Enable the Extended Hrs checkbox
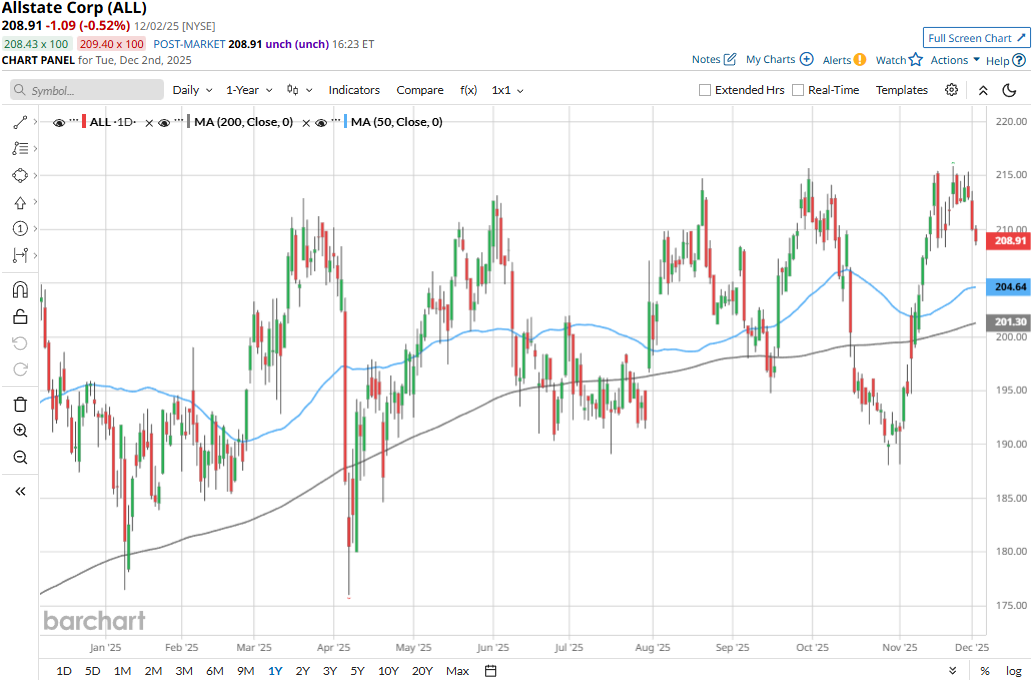The image size is (1032, 680). tap(705, 90)
